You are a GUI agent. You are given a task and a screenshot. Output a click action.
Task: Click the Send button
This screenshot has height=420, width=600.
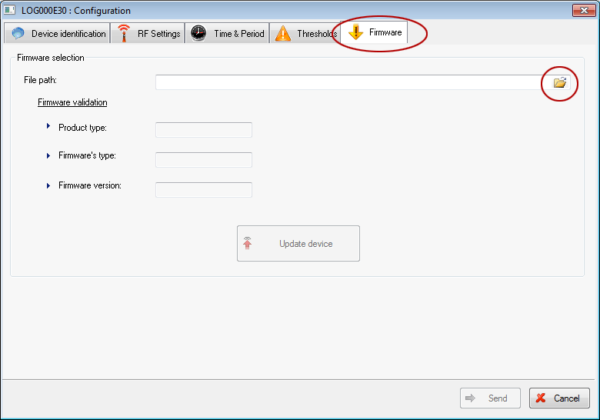490,398
